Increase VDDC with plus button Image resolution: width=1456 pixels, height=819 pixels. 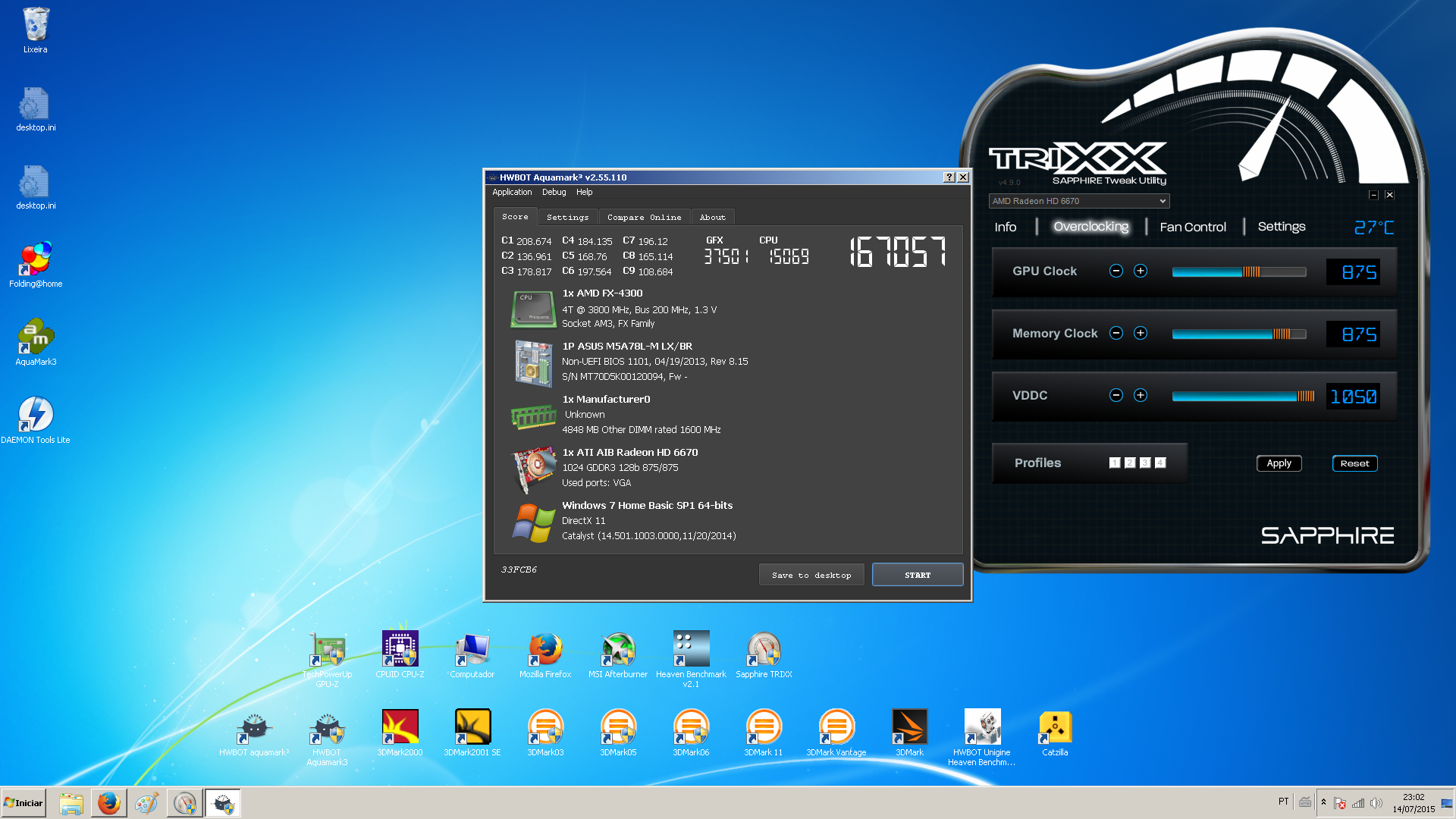coord(1141,395)
